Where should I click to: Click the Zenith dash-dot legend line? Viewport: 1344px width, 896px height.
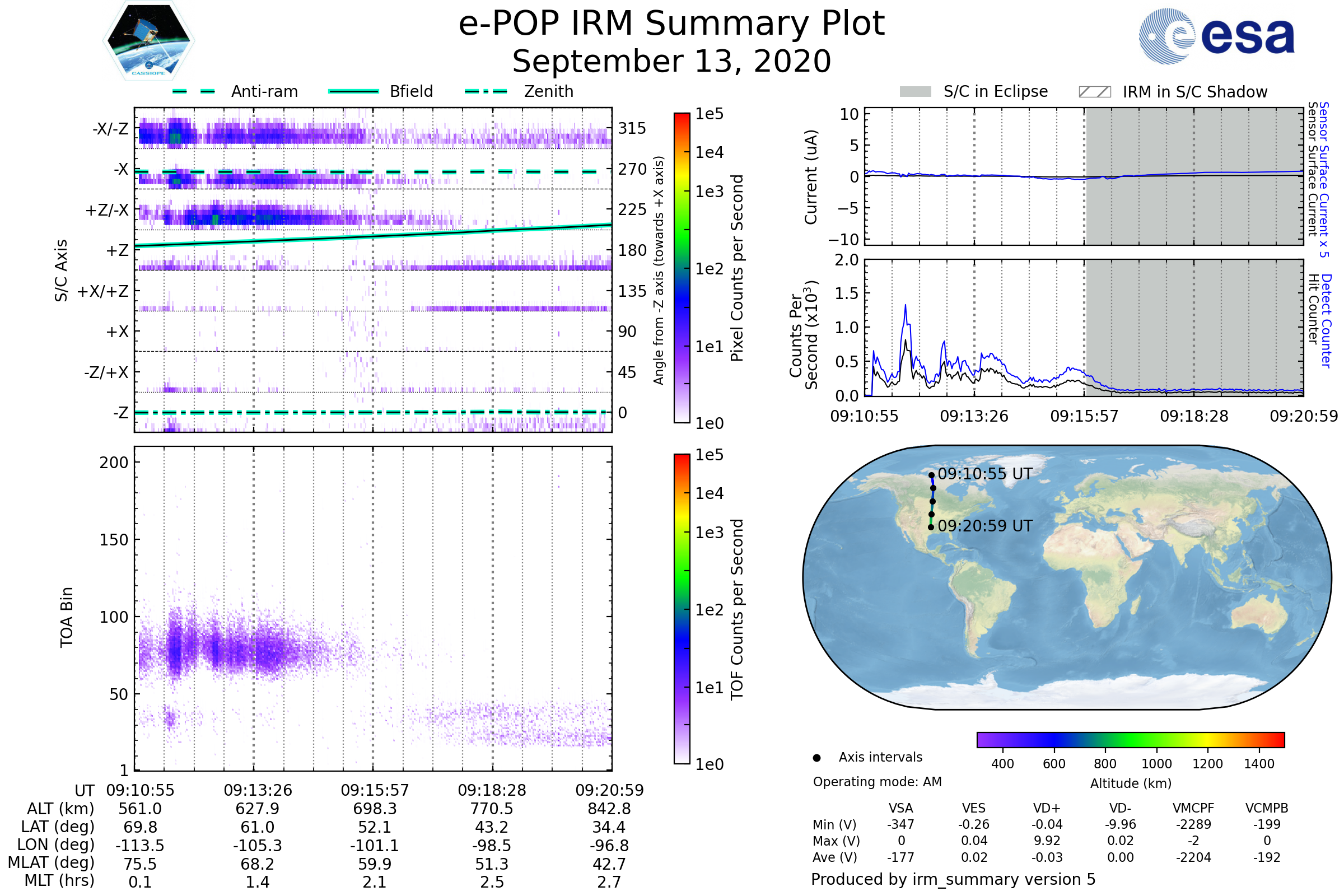pyautogui.click(x=486, y=91)
